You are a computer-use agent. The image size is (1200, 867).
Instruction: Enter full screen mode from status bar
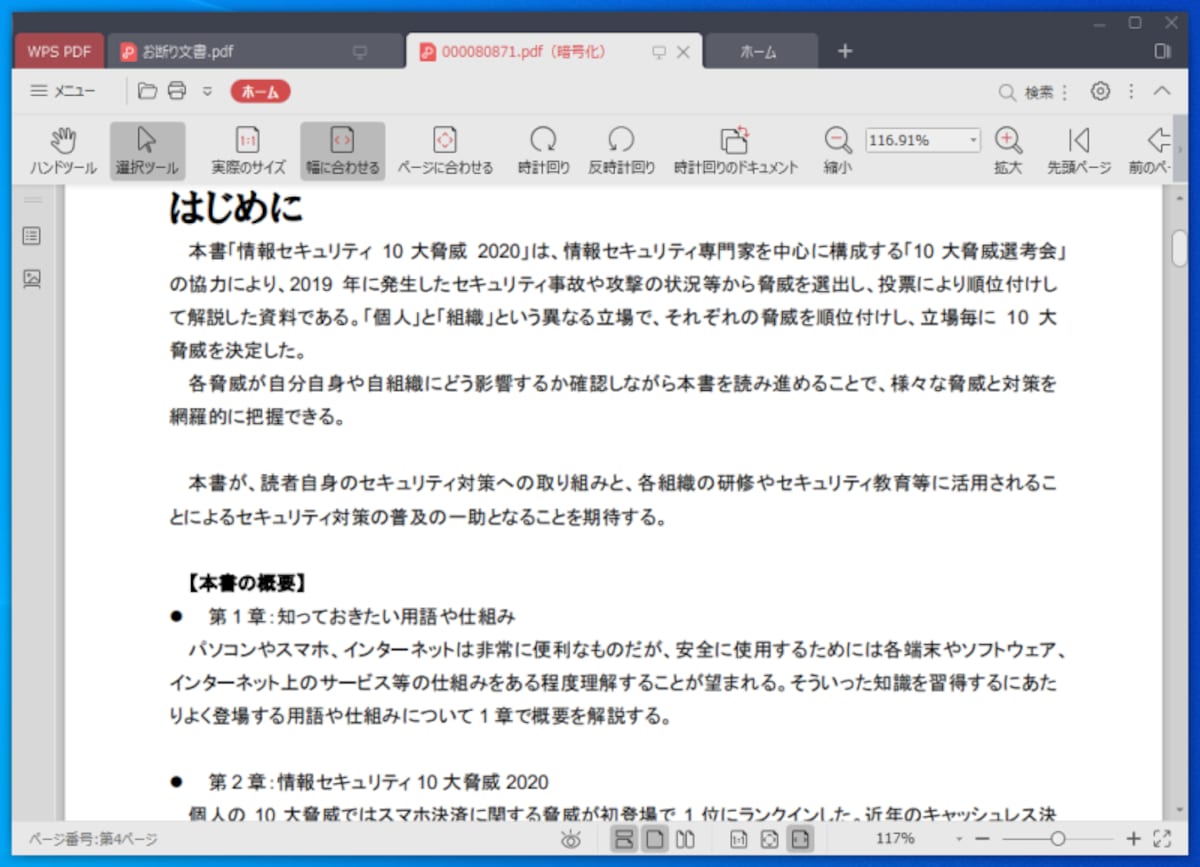[x=1162, y=839]
